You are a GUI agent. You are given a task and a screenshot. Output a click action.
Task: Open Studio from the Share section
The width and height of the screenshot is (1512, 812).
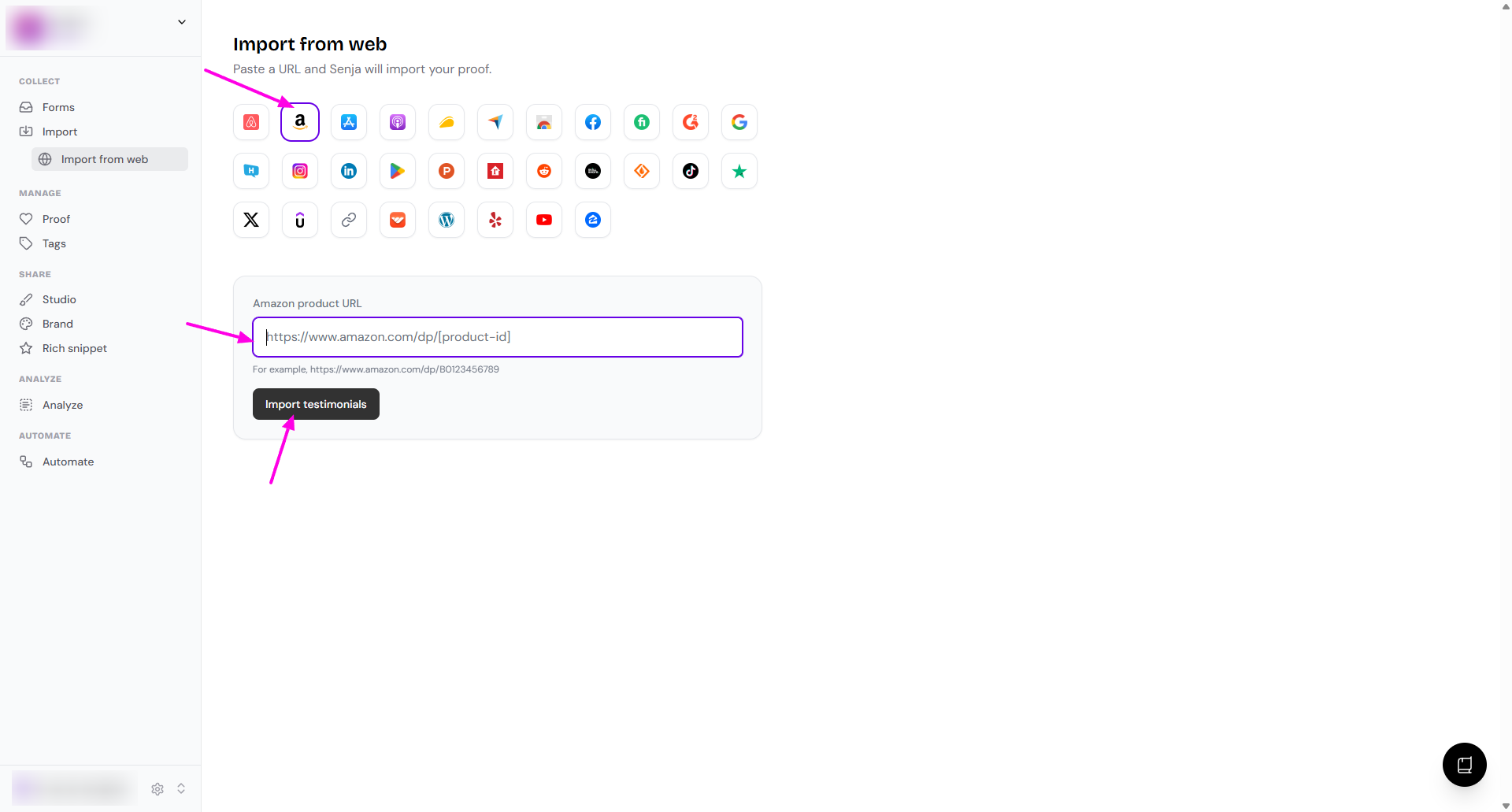(59, 299)
